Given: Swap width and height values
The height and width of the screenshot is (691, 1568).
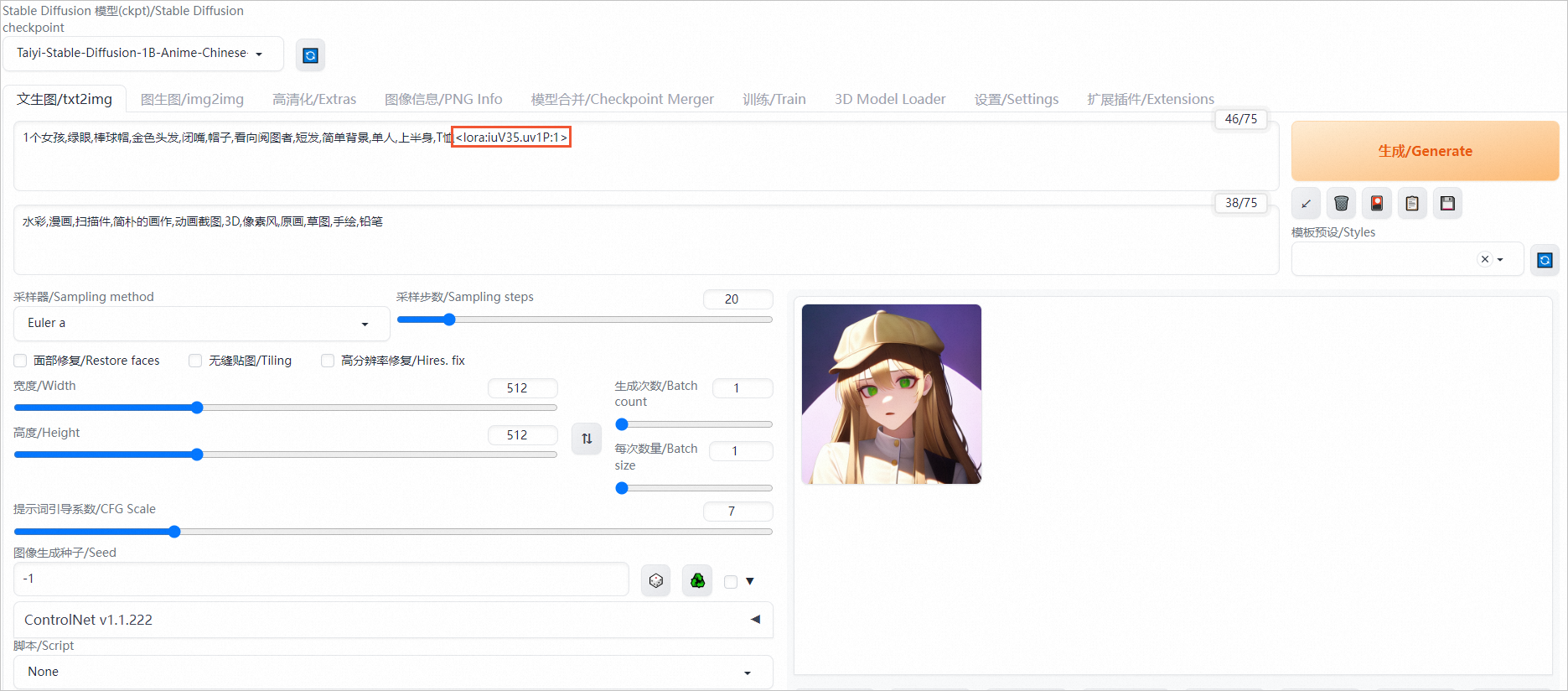Looking at the screenshot, I should click(x=587, y=439).
